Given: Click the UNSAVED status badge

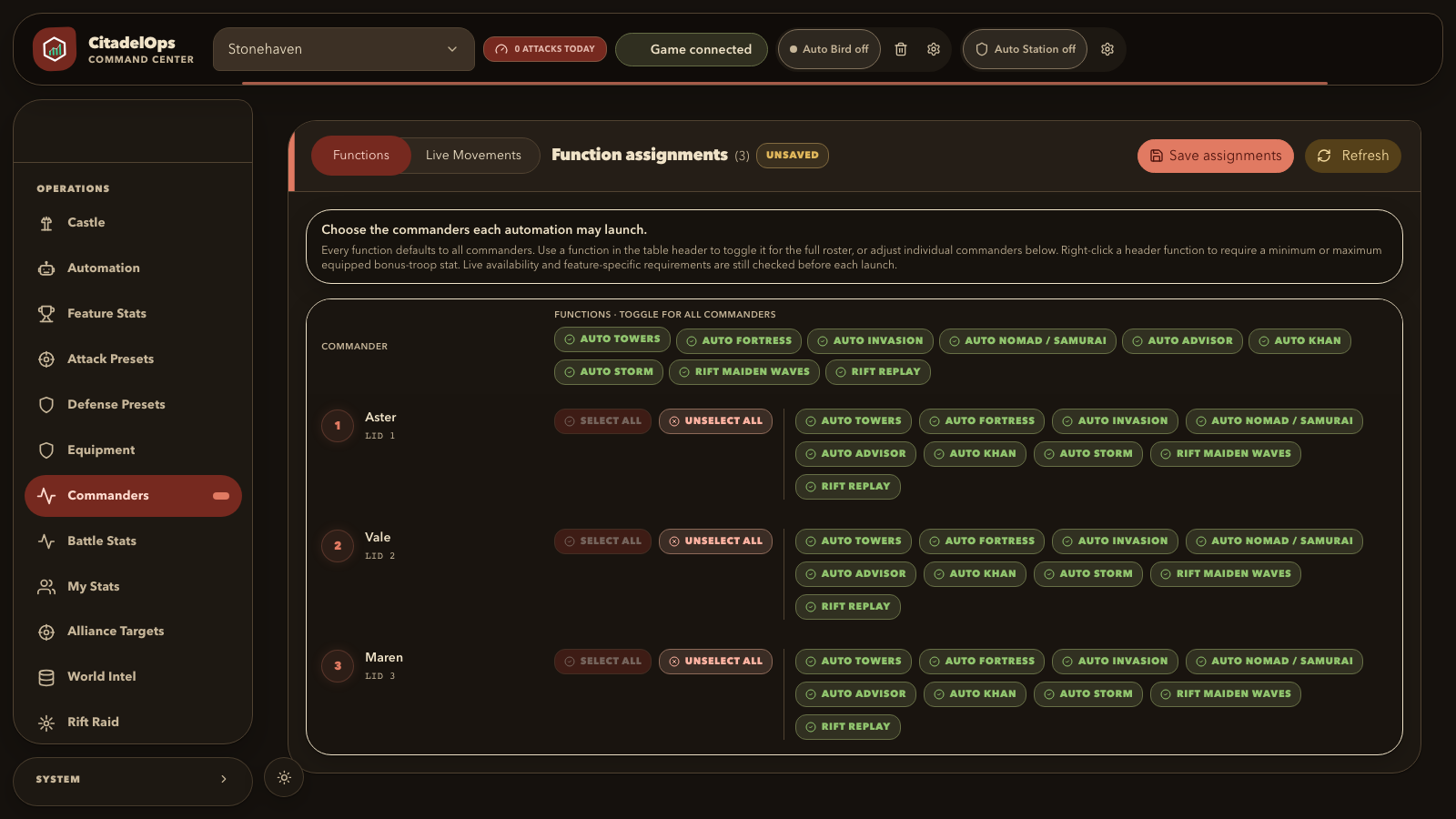Looking at the screenshot, I should click(793, 156).
